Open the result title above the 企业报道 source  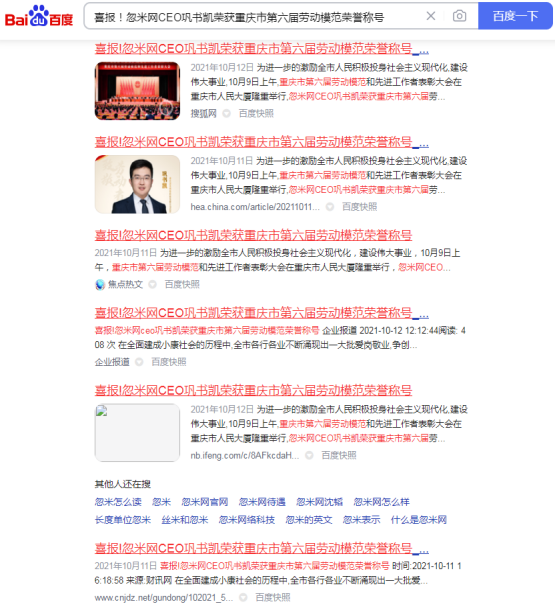point(262,313)
